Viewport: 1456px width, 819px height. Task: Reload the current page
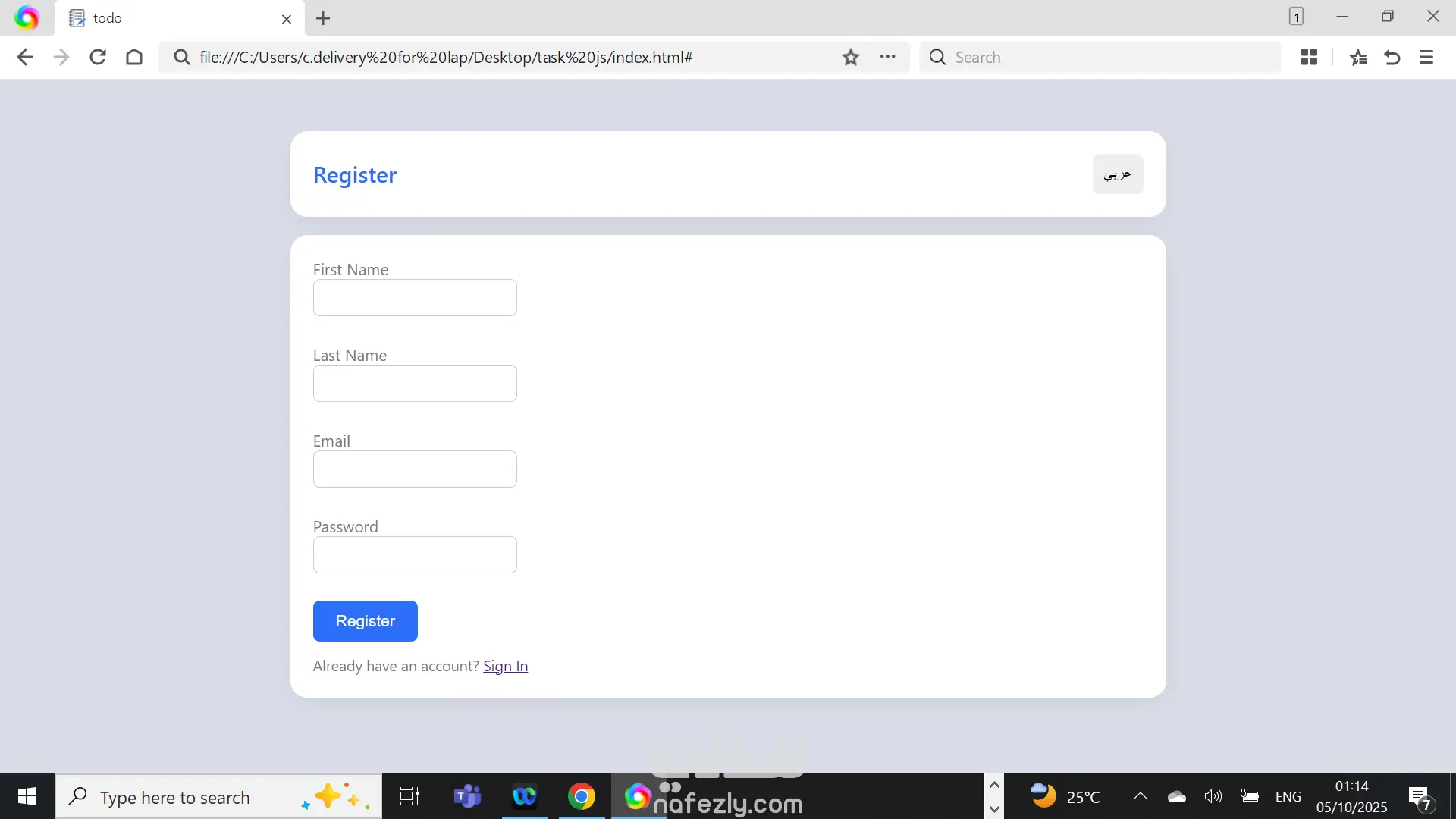(x=98, y=58)
